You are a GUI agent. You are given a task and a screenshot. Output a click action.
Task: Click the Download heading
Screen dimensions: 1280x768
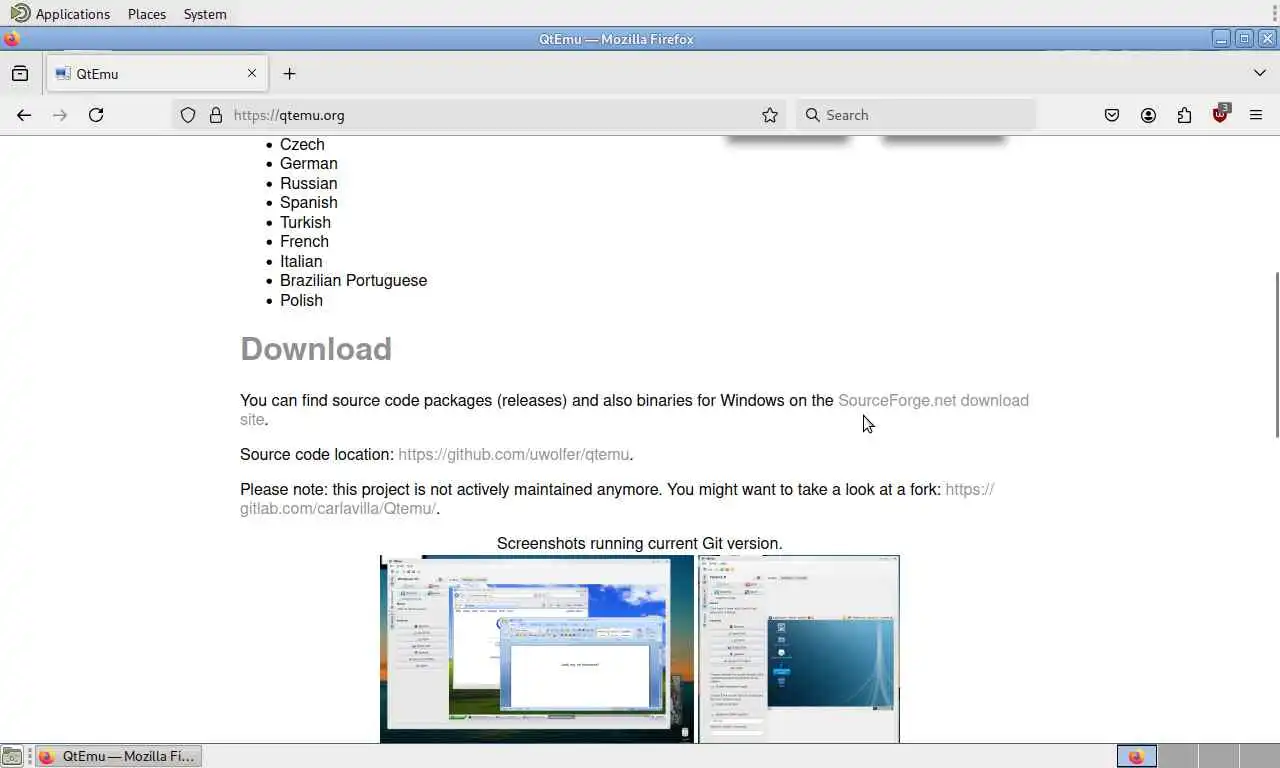click(x=316, y=349)
